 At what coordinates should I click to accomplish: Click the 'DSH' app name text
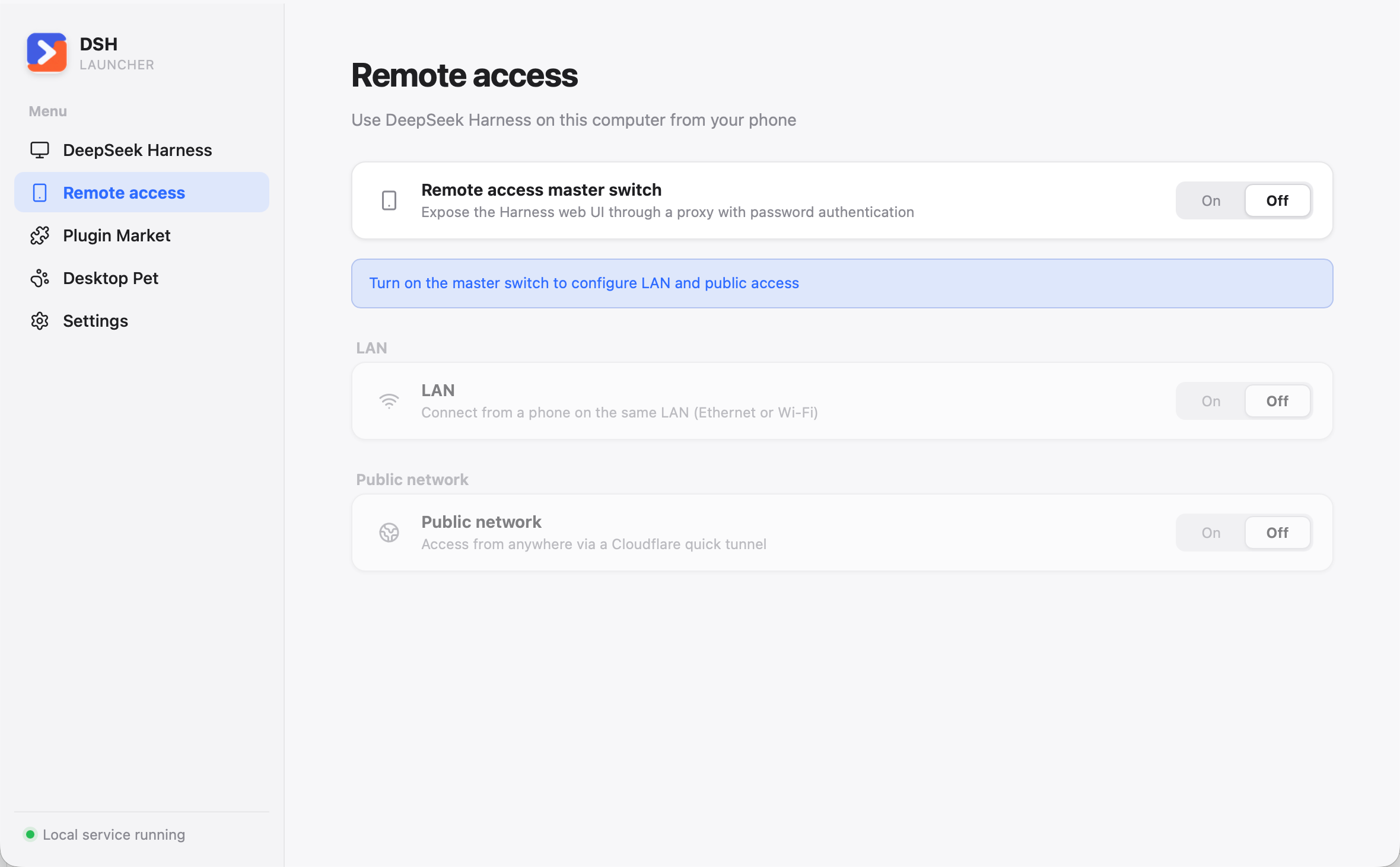point(98,44)
